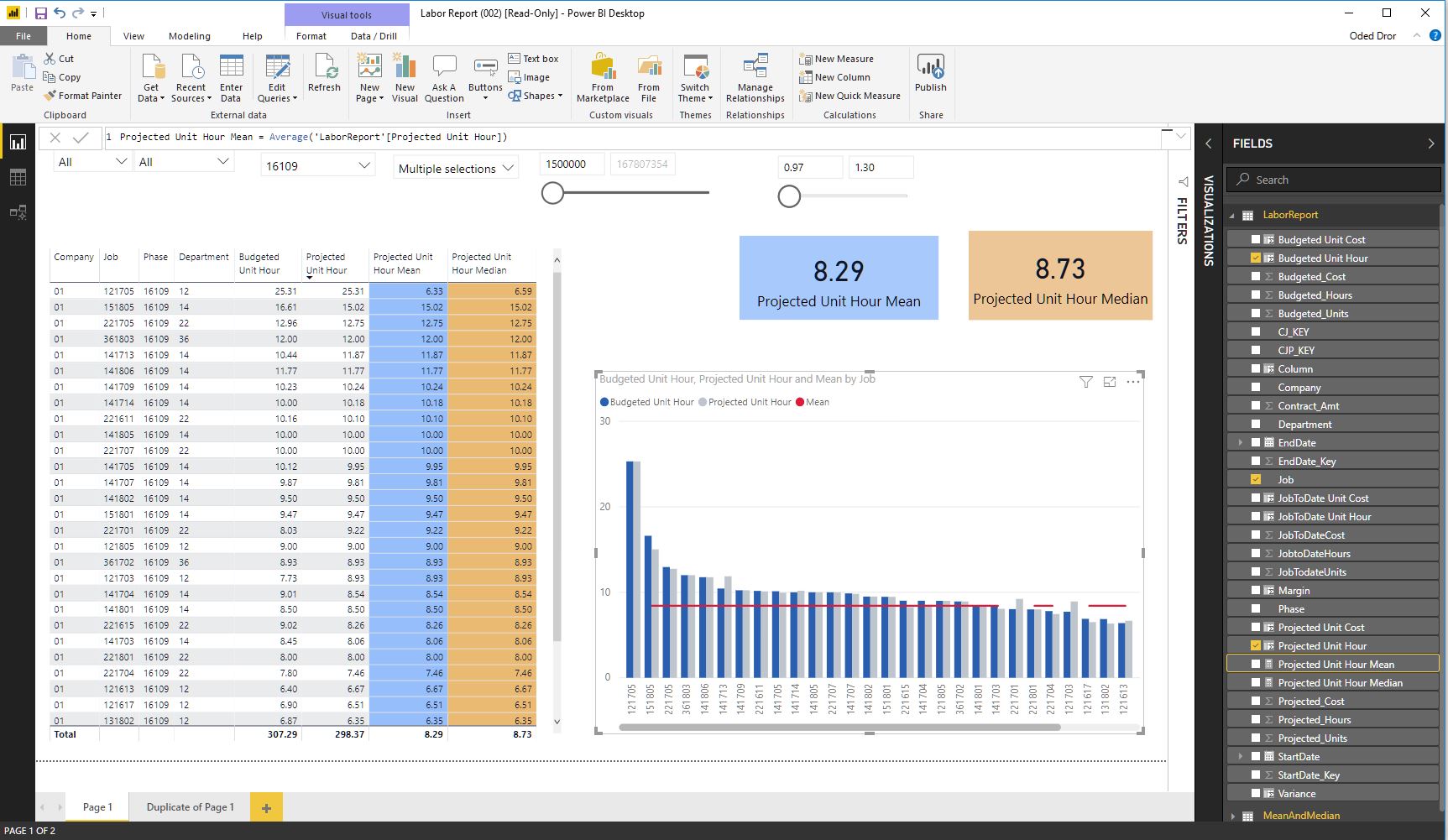Insert an Image from ribbon

(x=529, y=77)
